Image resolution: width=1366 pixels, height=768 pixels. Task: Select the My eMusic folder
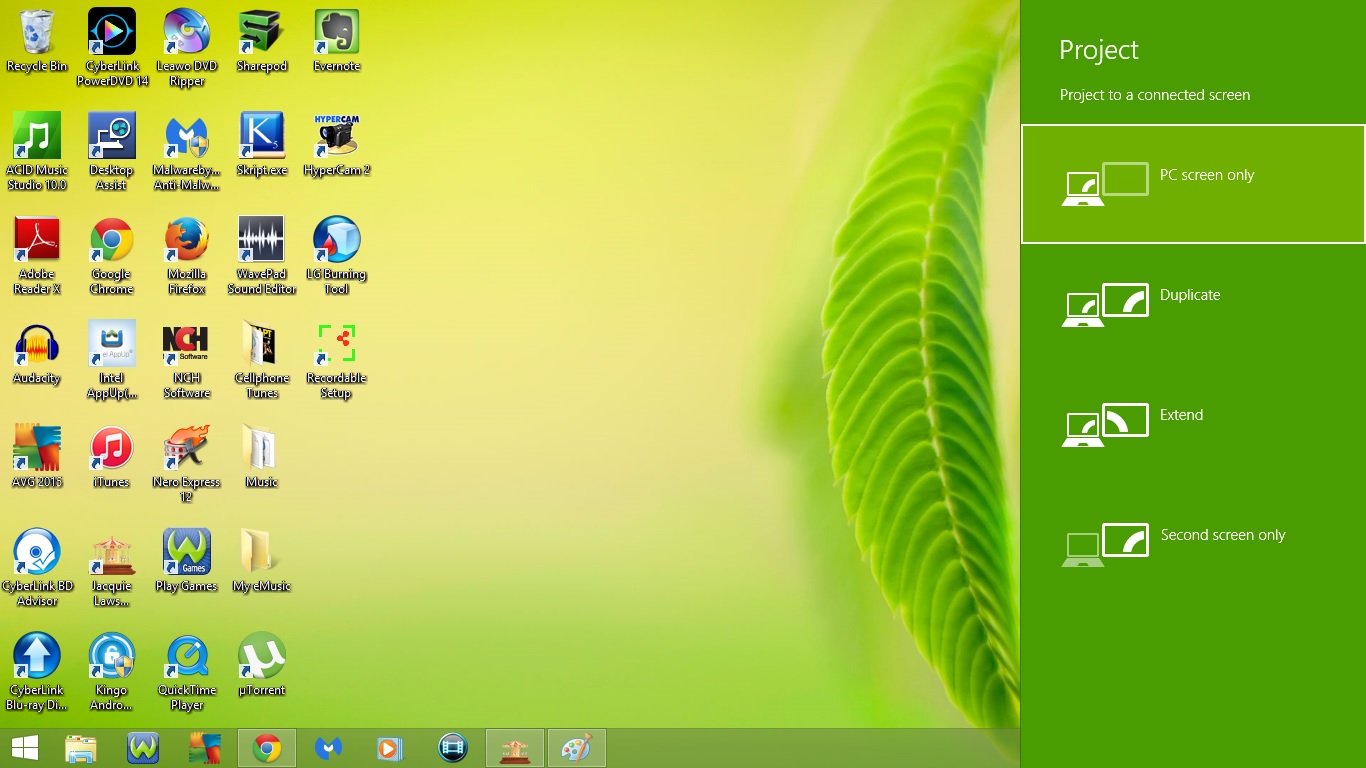[x=262, y=561]
